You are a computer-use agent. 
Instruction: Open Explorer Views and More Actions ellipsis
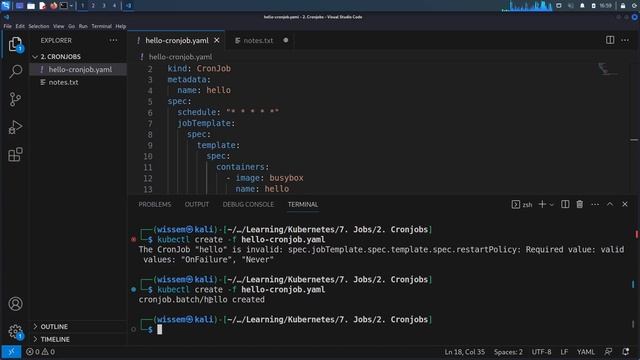pos(113,40)
